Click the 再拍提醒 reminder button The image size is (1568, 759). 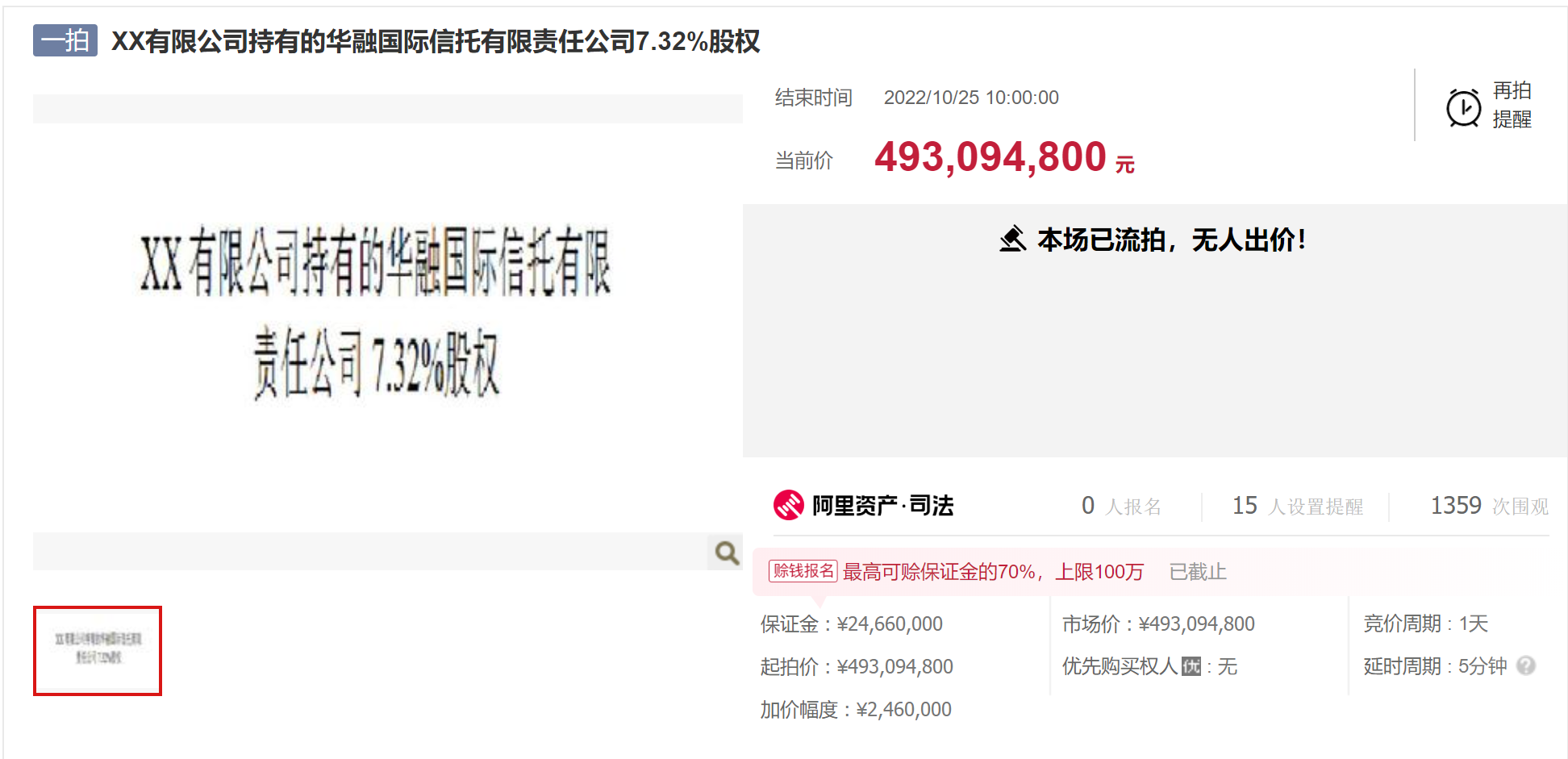1489,106
